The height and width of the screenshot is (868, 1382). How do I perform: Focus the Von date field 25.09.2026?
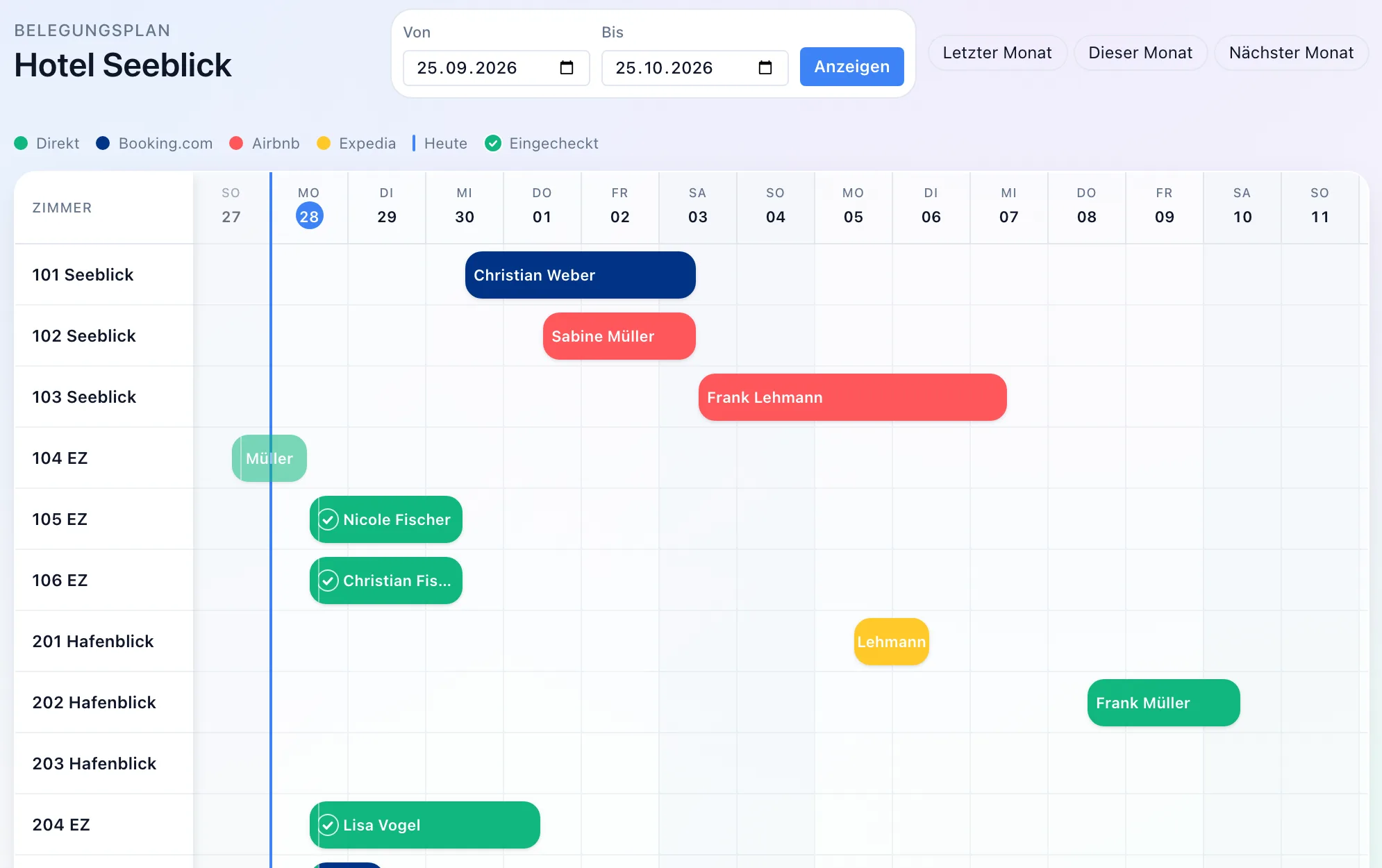tap(496, 68)
